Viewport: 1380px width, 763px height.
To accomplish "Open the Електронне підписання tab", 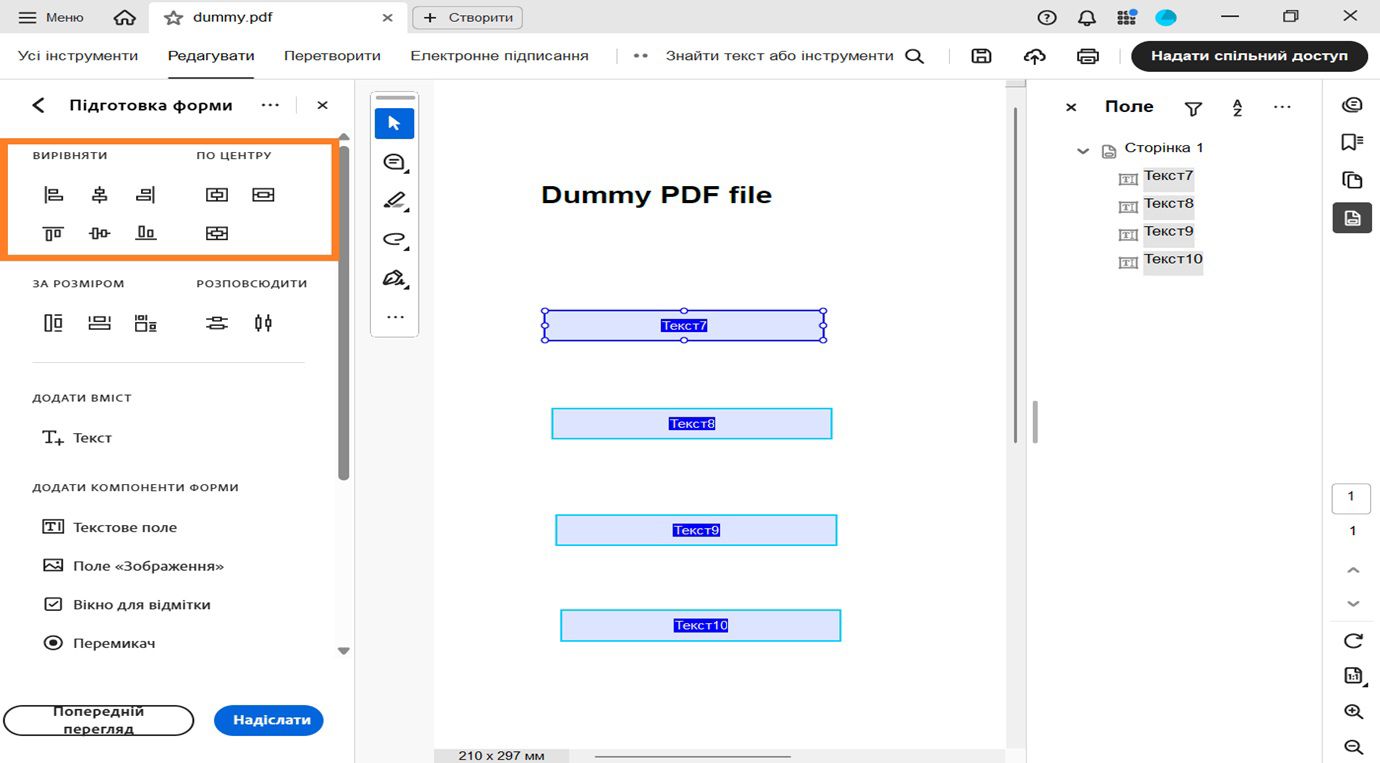I will click(x=499, y=56).
